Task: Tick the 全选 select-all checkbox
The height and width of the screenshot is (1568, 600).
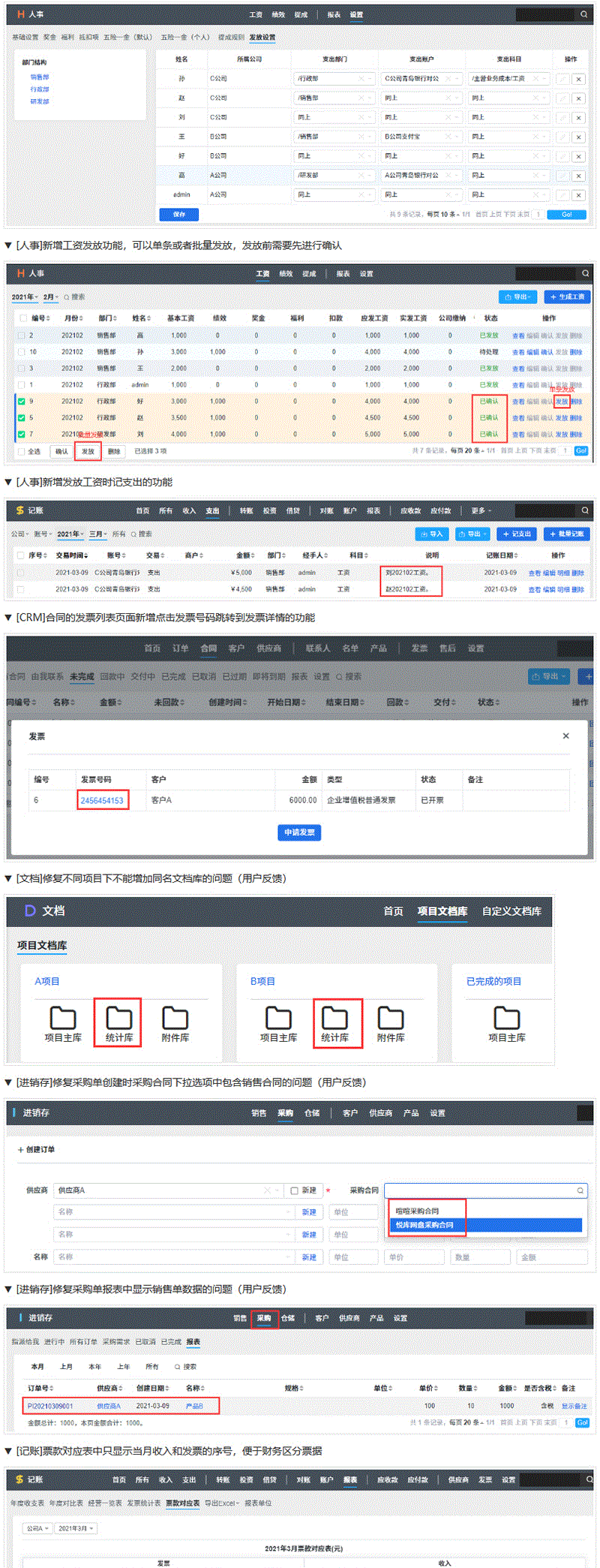Action: coord(21,451)
